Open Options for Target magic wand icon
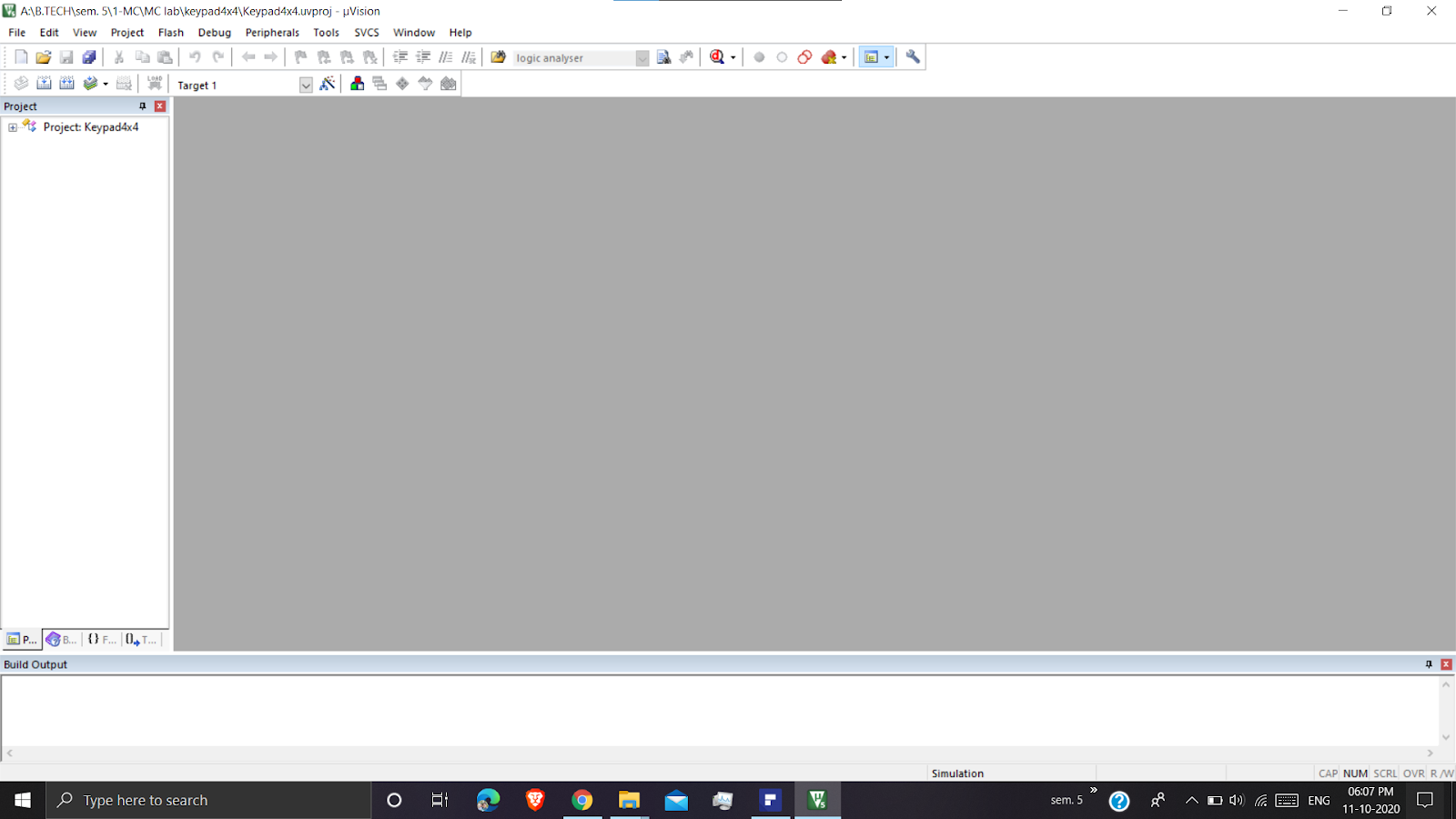Image resolution: width=1456 pixels, height=819 pixels. [x=328, y=84]
